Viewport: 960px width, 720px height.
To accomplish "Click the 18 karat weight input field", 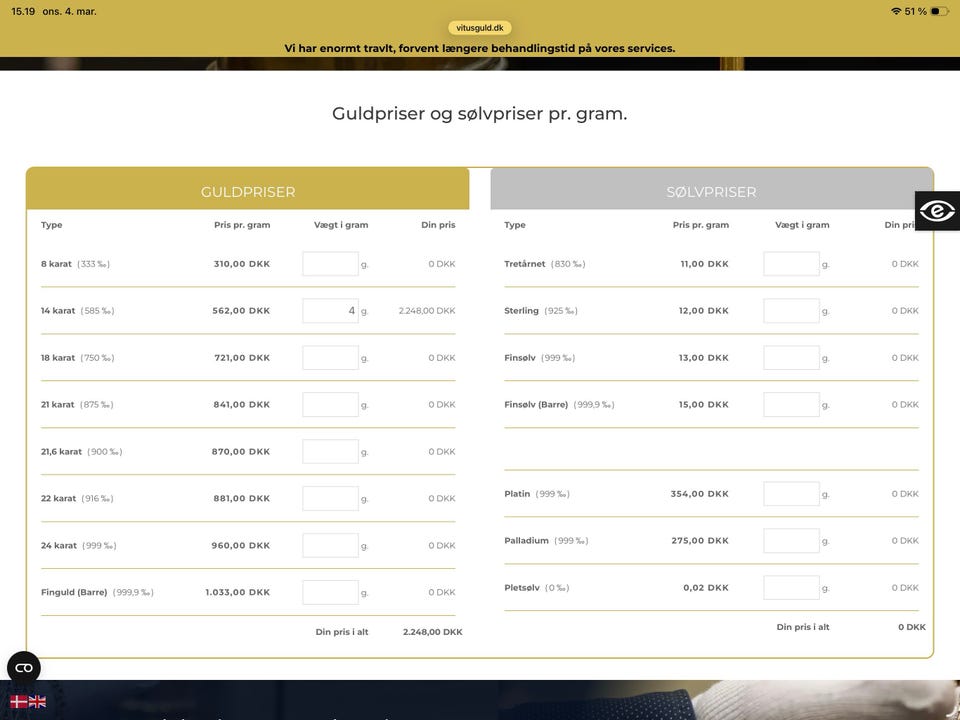I will [331, 358].
